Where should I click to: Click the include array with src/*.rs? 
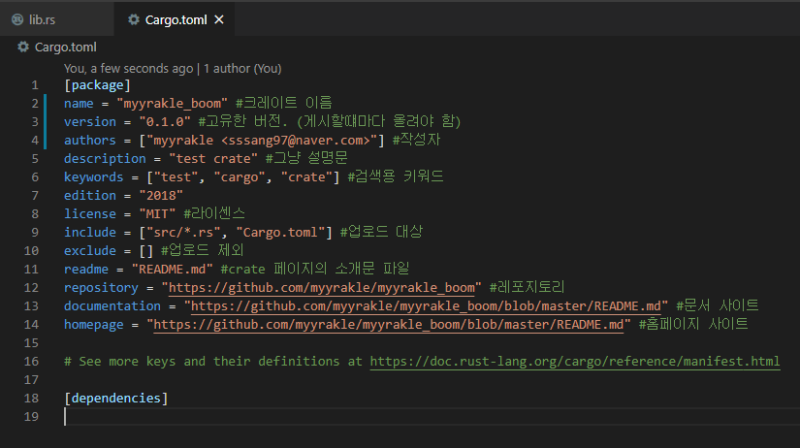pyautogui.click(x=236, y=233)
